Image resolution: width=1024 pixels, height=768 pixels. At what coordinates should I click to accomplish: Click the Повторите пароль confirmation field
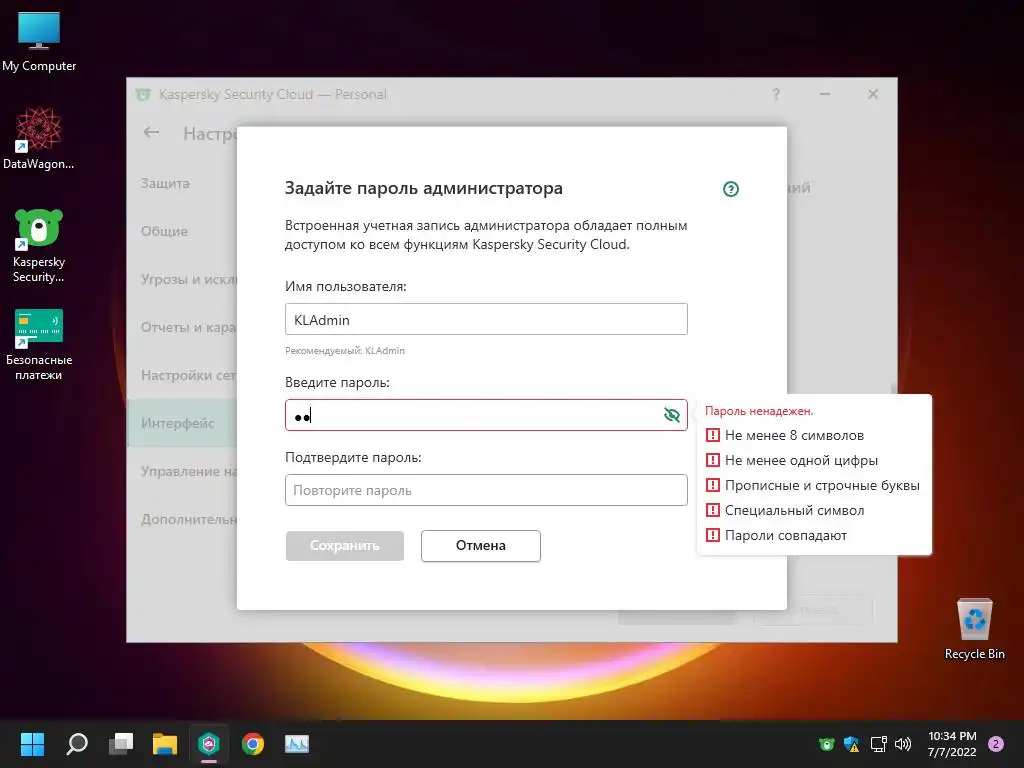click(486, 490)
